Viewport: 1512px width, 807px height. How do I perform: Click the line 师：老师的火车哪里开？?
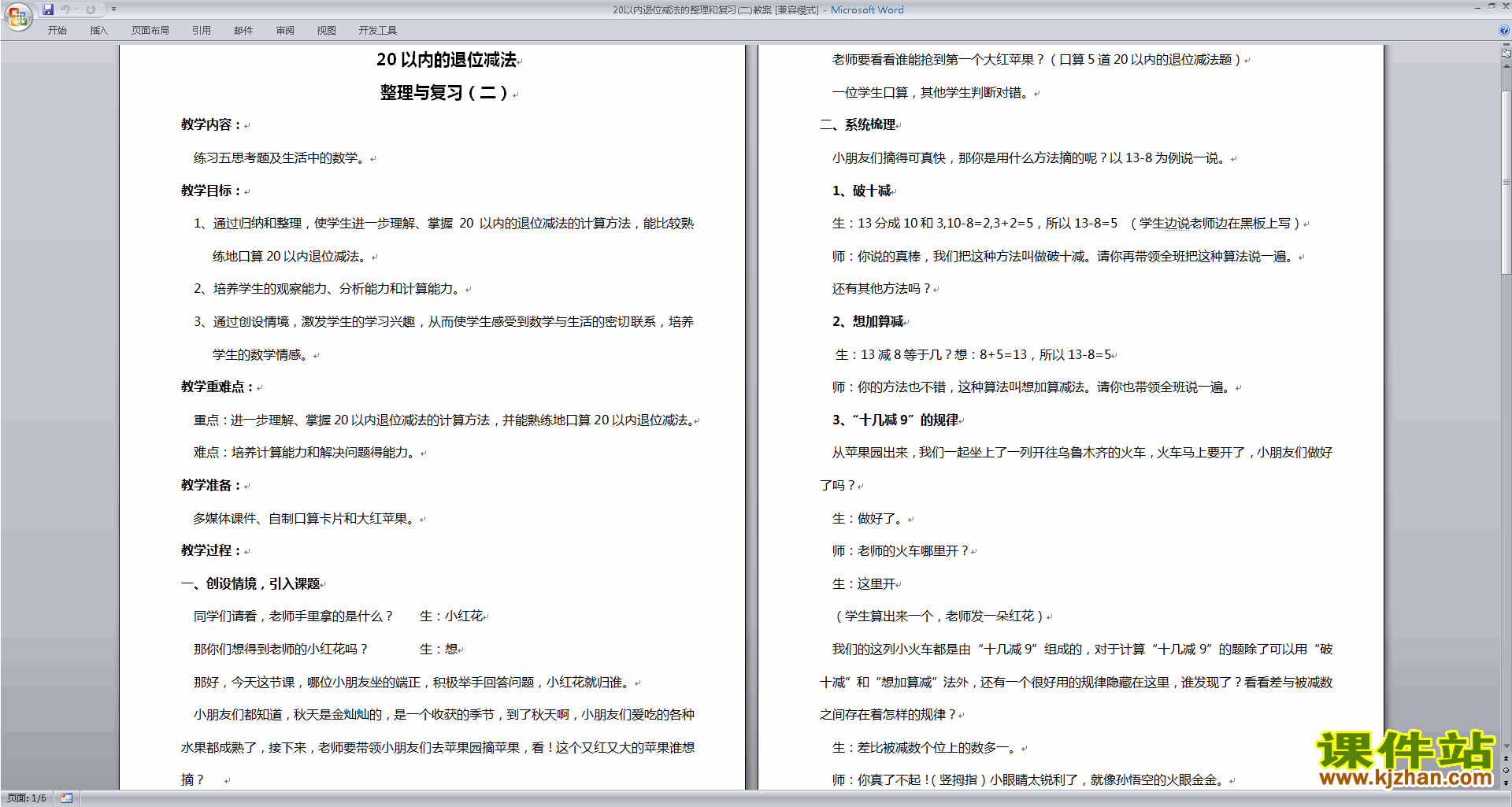[x=901, y=551]
